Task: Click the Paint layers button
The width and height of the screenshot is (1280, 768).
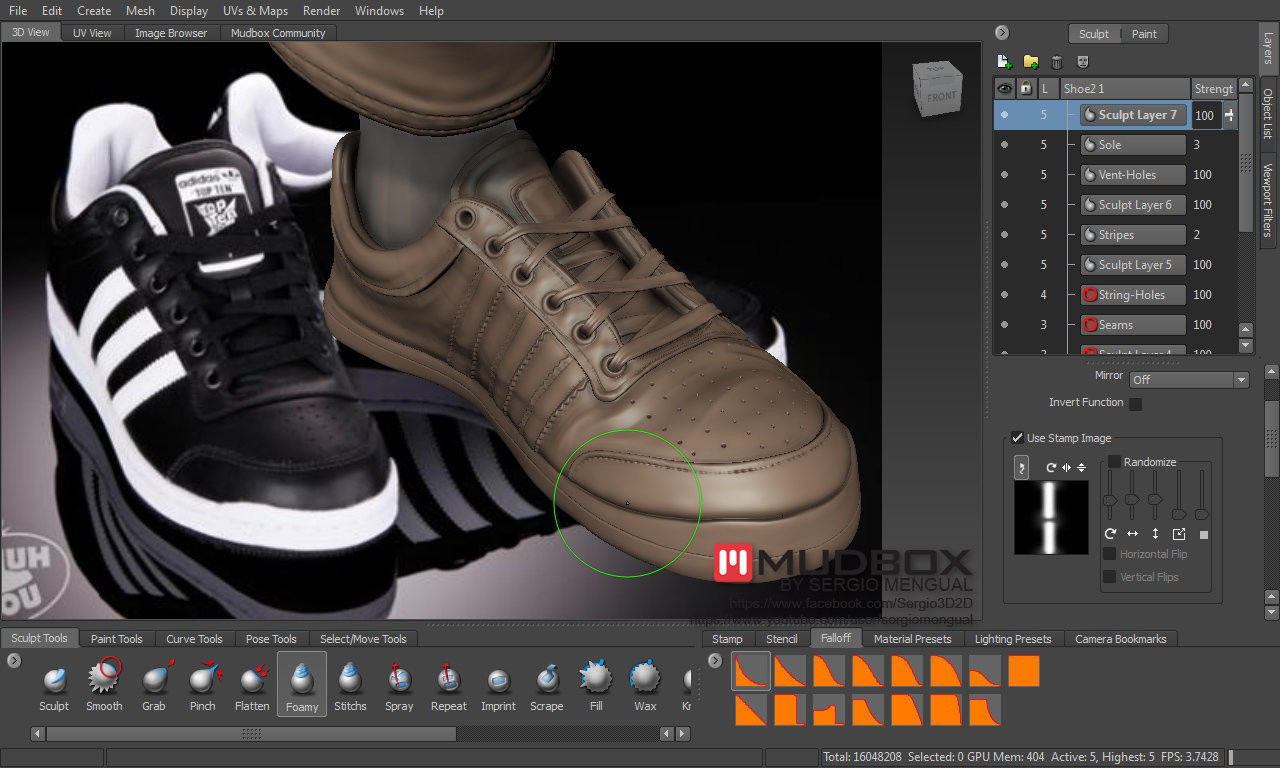Action: tap(1144, 34)
